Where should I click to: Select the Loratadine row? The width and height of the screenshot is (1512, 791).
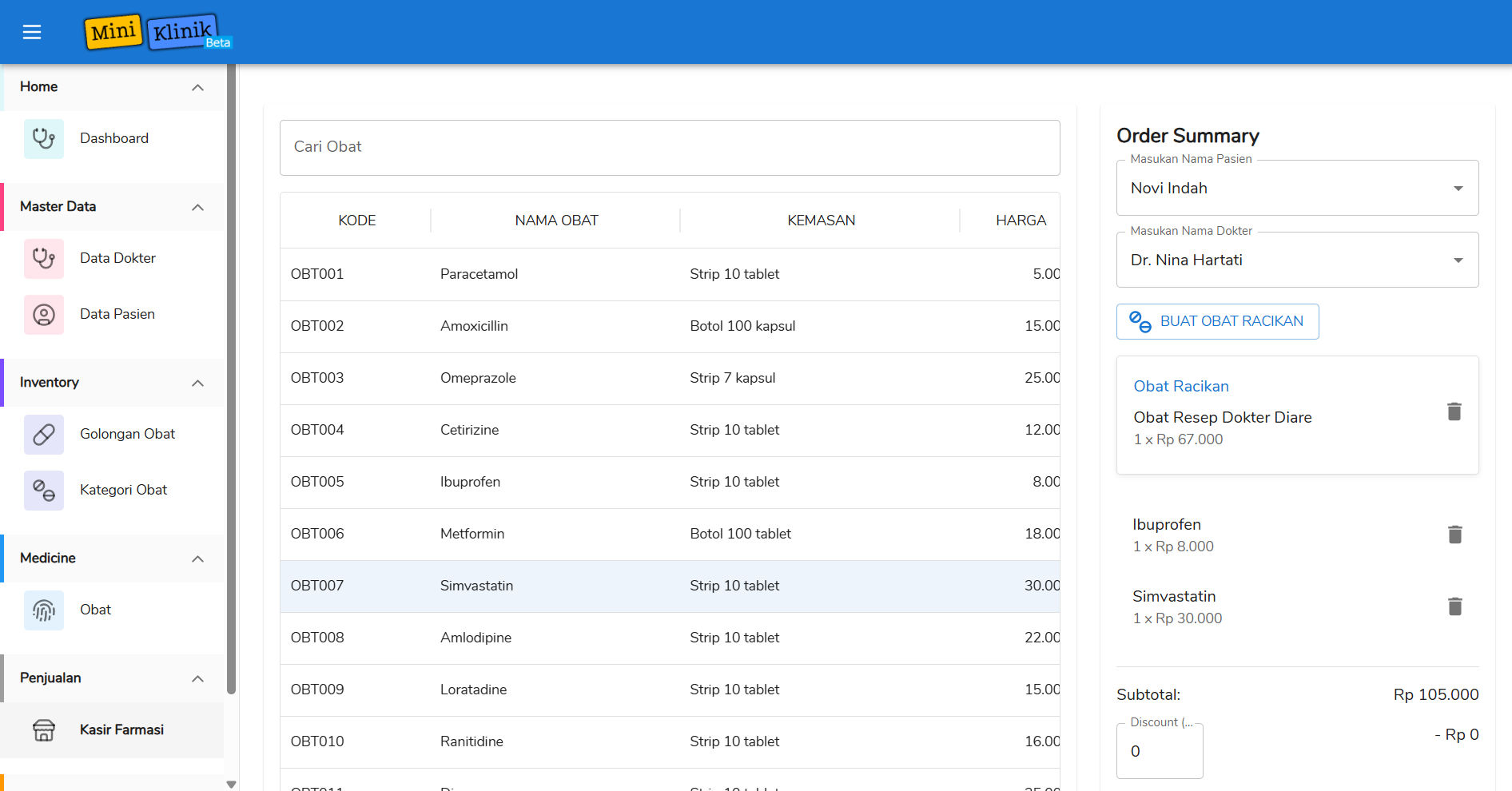[670, 690]
